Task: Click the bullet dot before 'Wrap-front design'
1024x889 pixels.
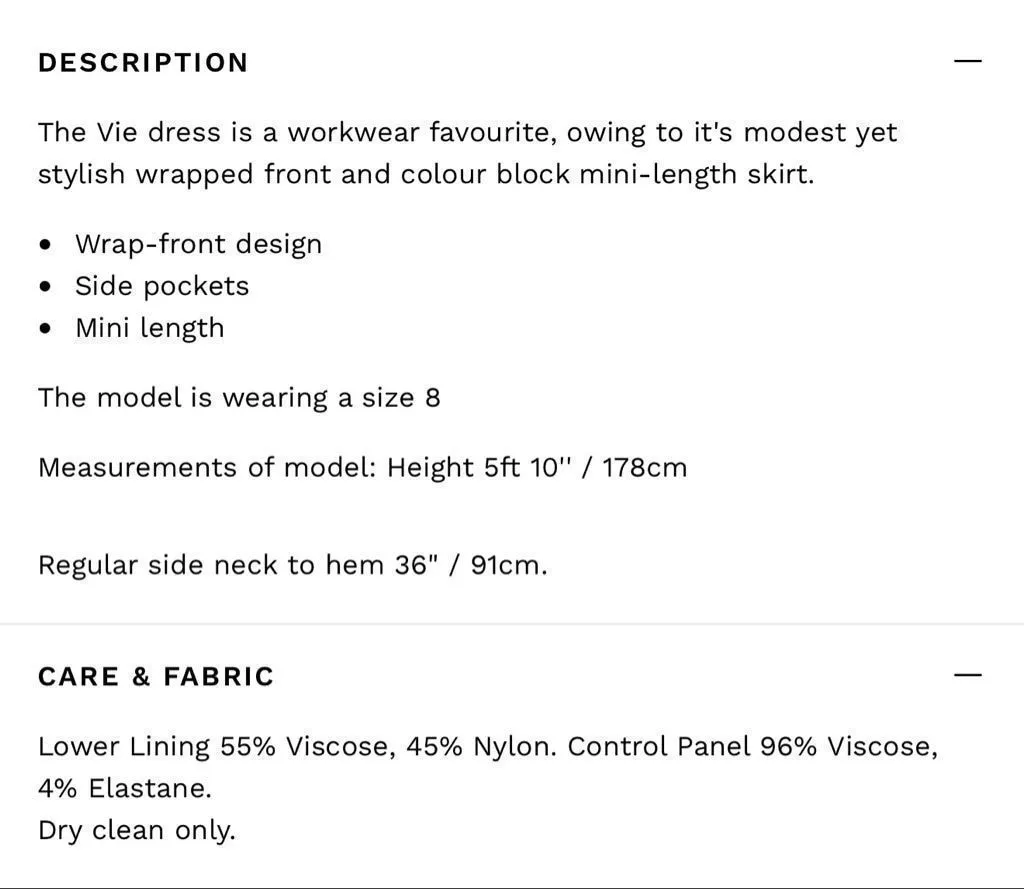Action: tap(45, 245)
